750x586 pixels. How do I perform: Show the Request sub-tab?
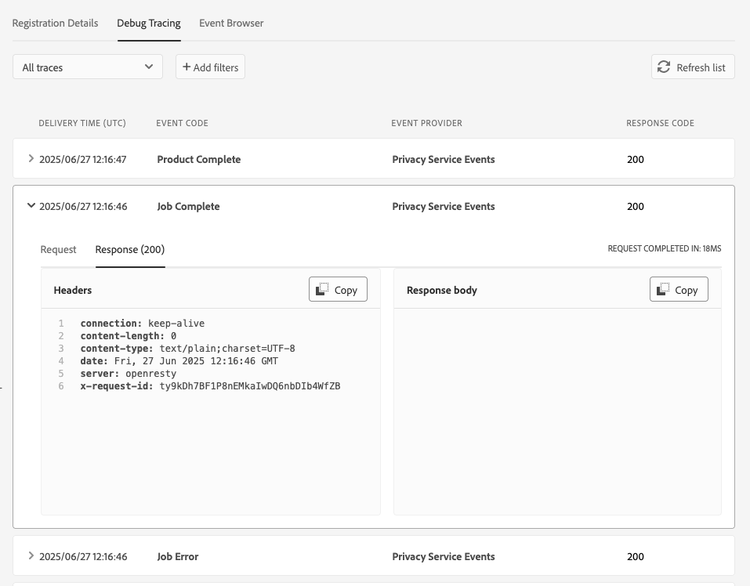point(58,249)
